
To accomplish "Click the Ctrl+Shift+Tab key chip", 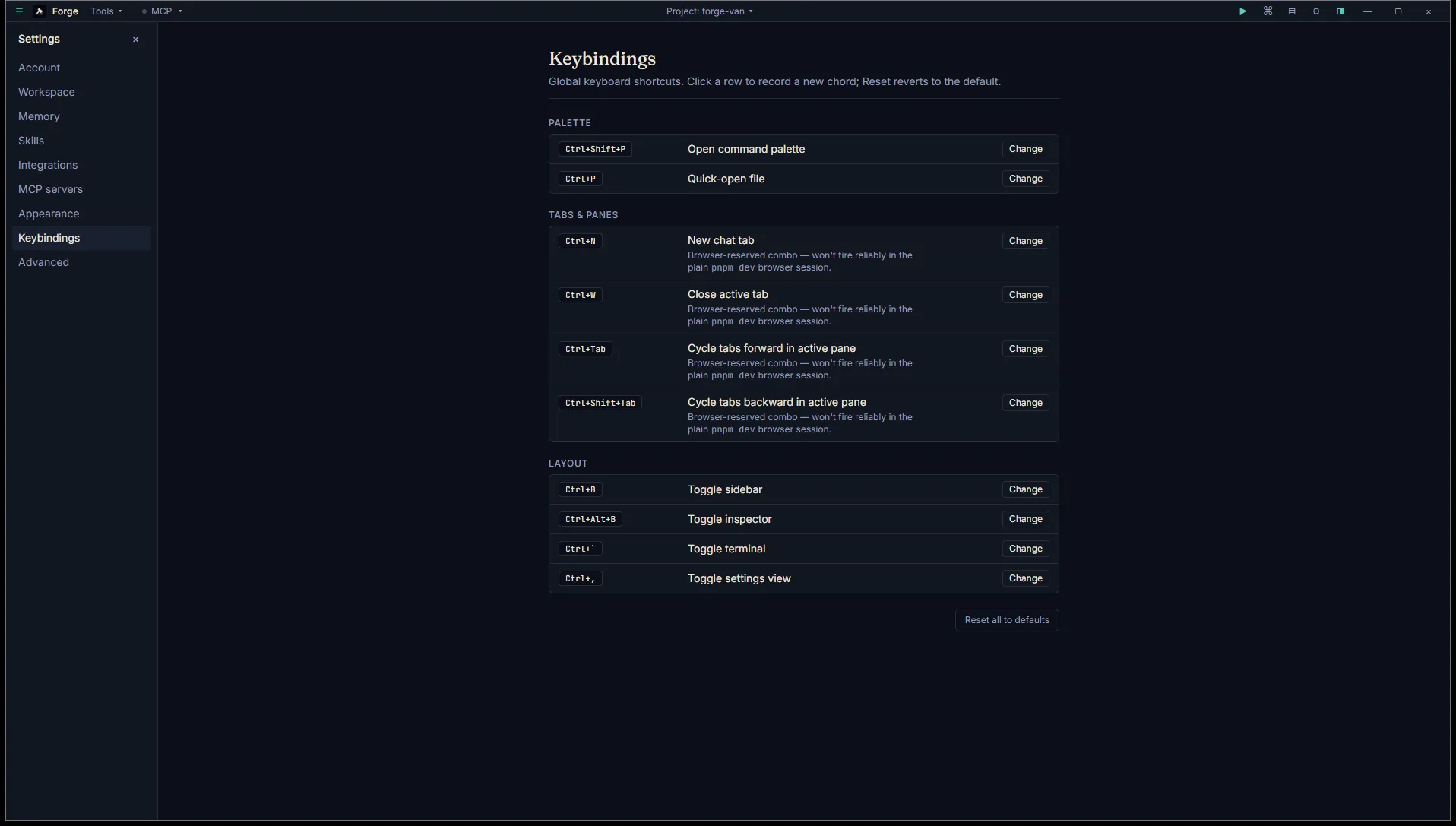I will pos(600,403).
